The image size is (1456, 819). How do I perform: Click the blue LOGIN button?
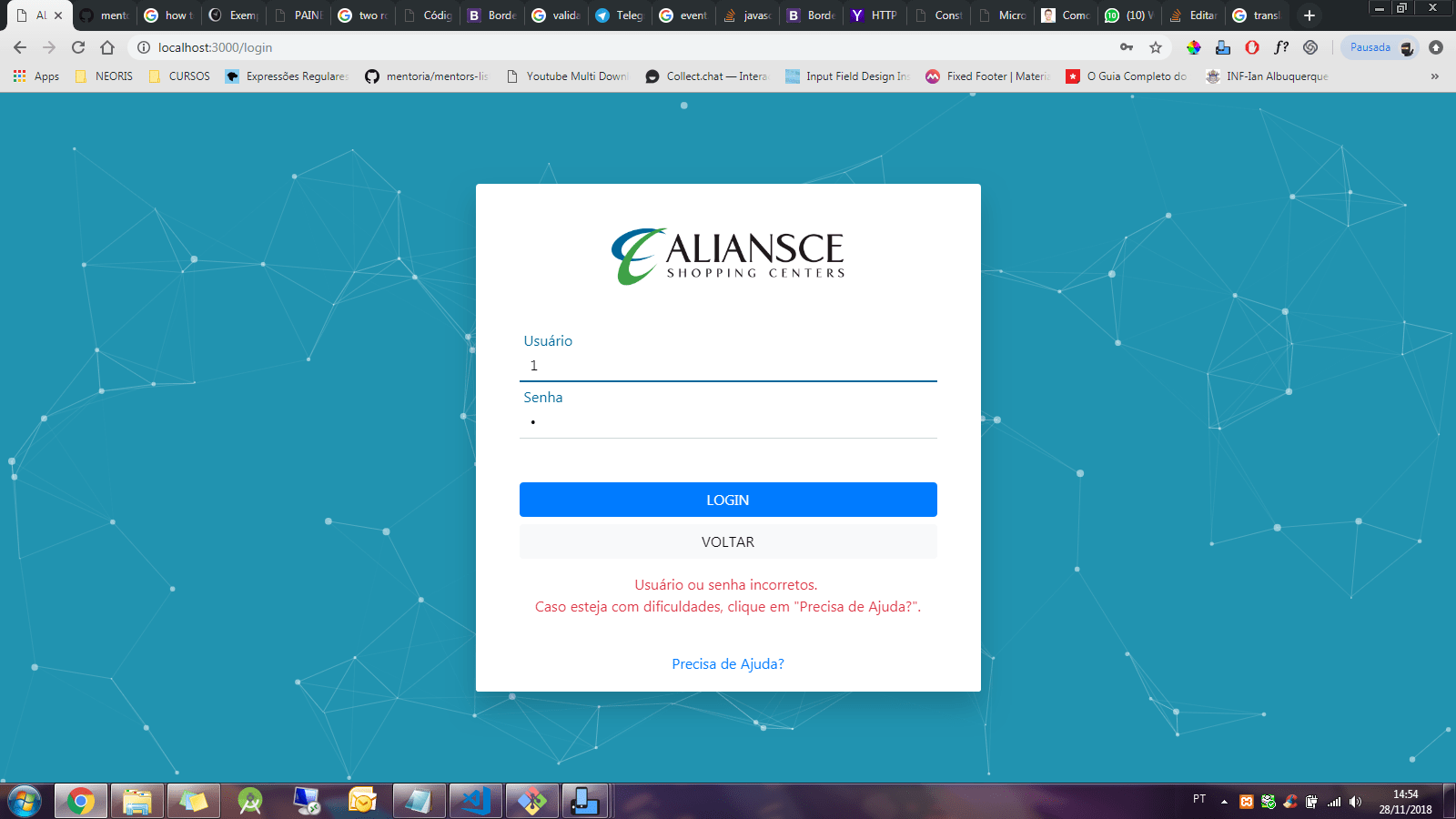[x=728, y=500]
